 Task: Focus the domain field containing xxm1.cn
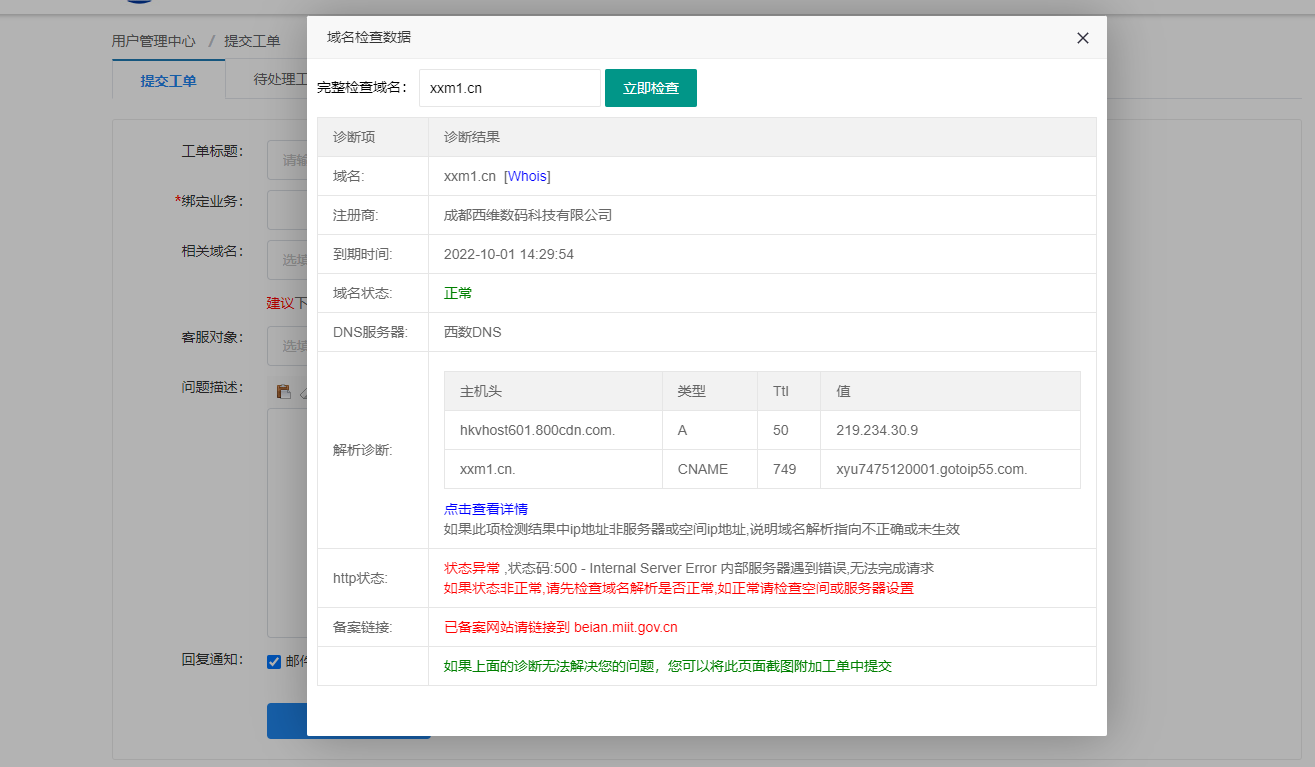click(x=509, y=88)
